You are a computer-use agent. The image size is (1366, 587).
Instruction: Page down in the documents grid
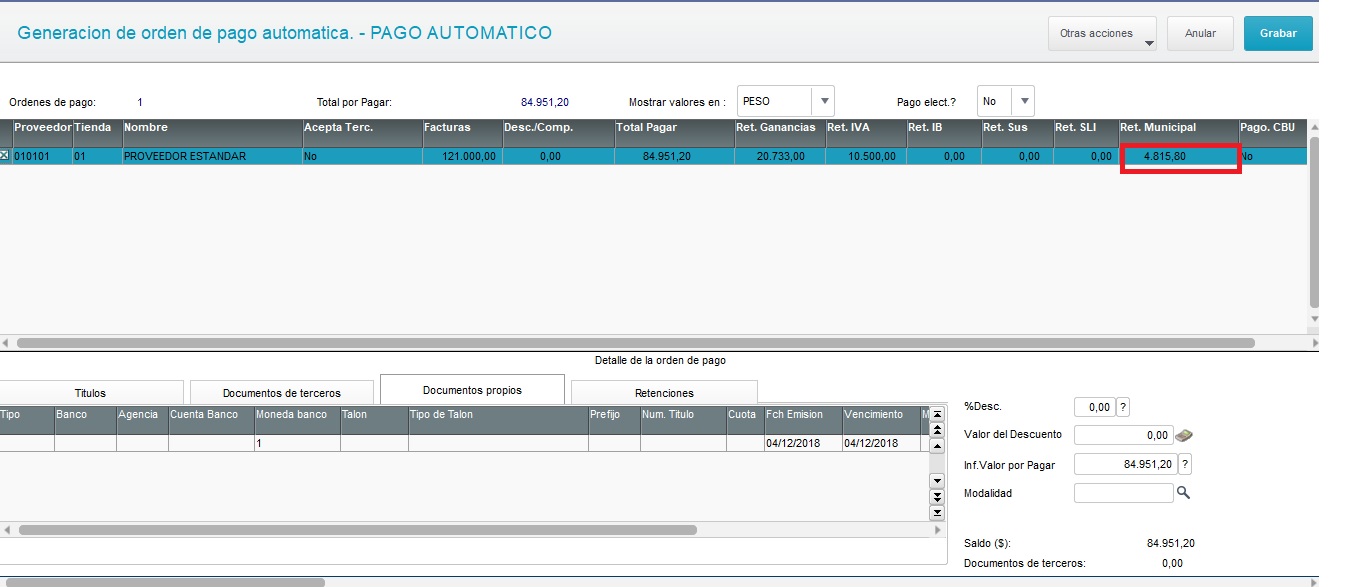point(937,496)
